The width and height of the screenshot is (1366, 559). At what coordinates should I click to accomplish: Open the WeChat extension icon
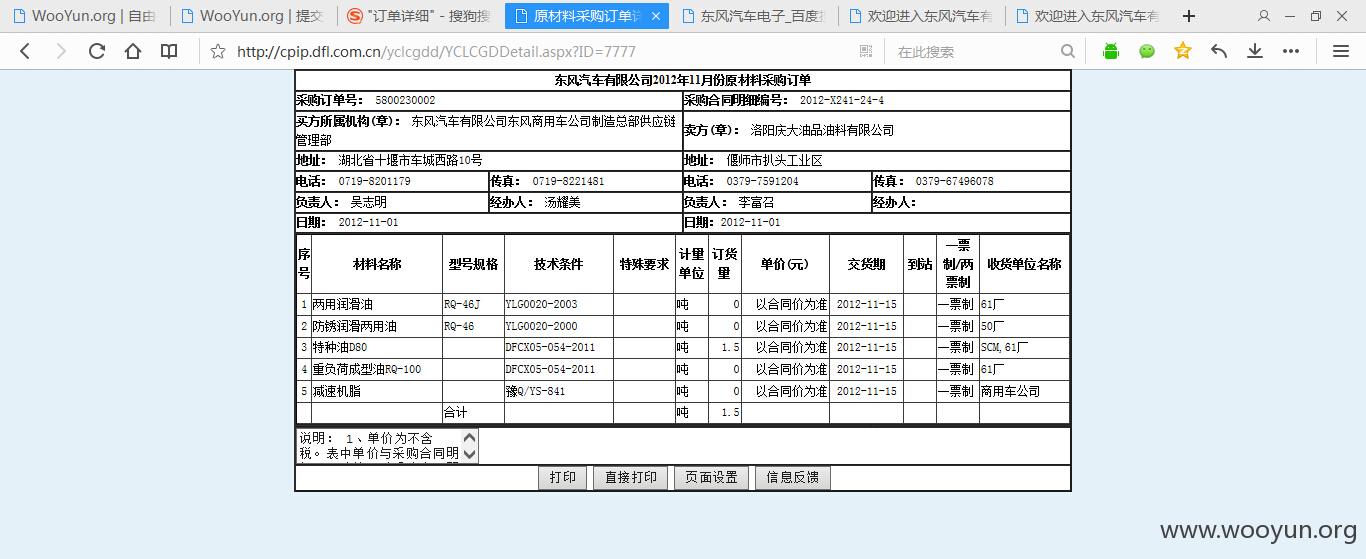pyautogui.click(x=1147, y=51)
